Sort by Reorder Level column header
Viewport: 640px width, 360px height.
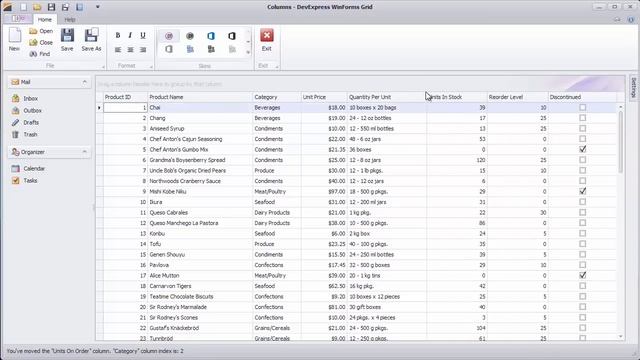(x=518, y=97)
